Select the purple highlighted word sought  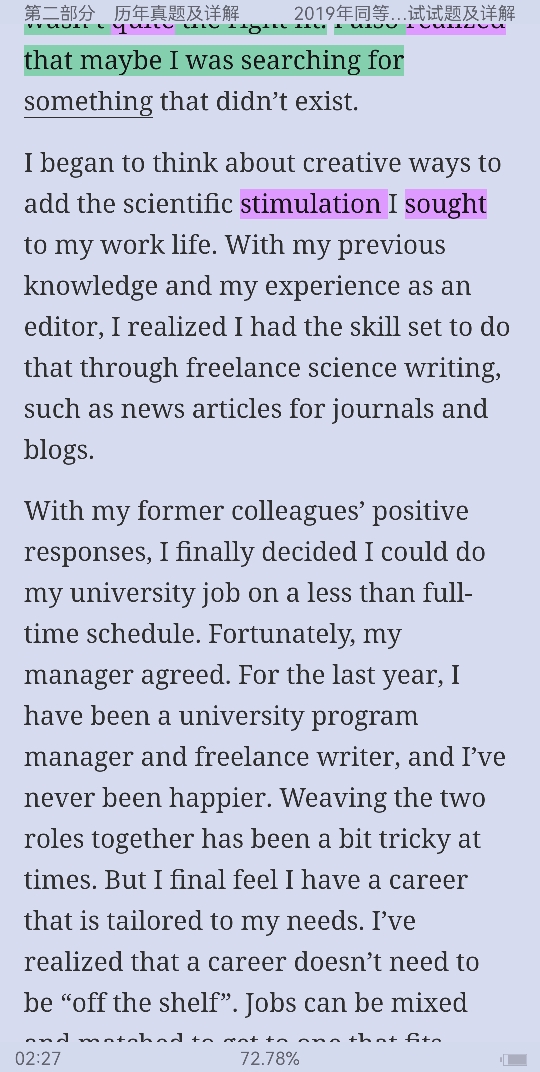446,204
